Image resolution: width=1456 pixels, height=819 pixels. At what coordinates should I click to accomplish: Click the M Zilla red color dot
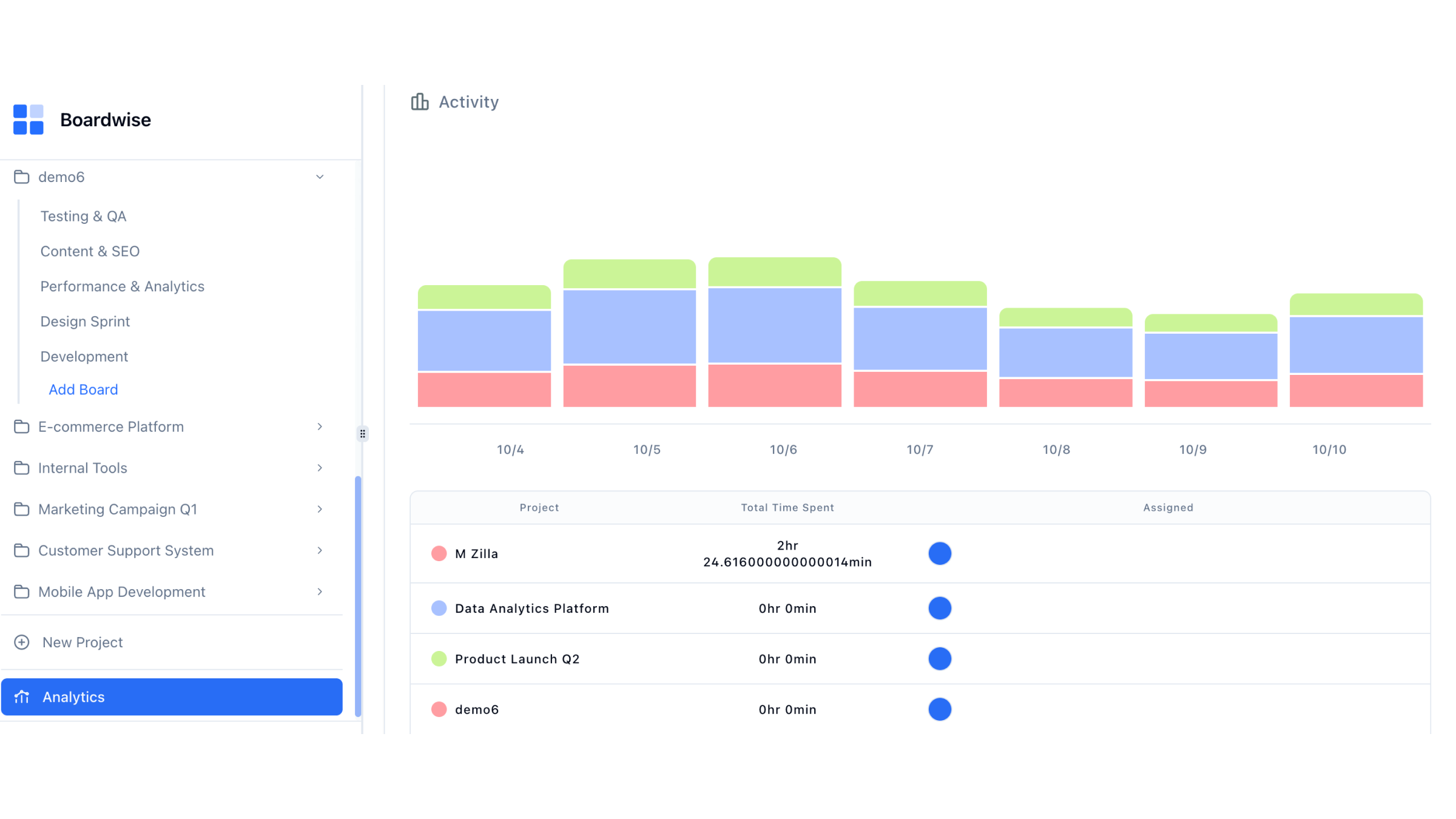(439, 553)
